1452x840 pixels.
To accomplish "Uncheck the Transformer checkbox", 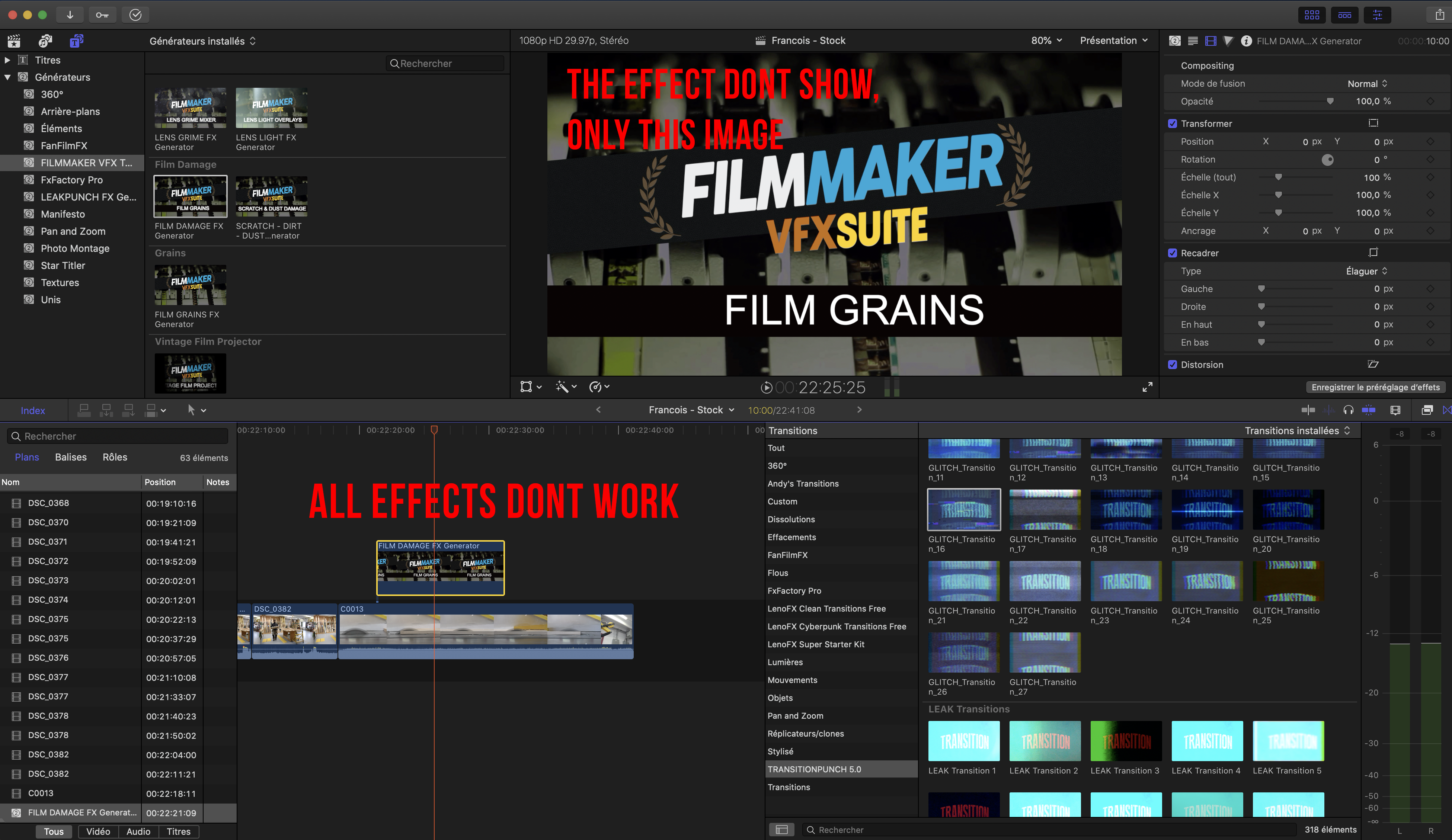I will click(1173, 123).
